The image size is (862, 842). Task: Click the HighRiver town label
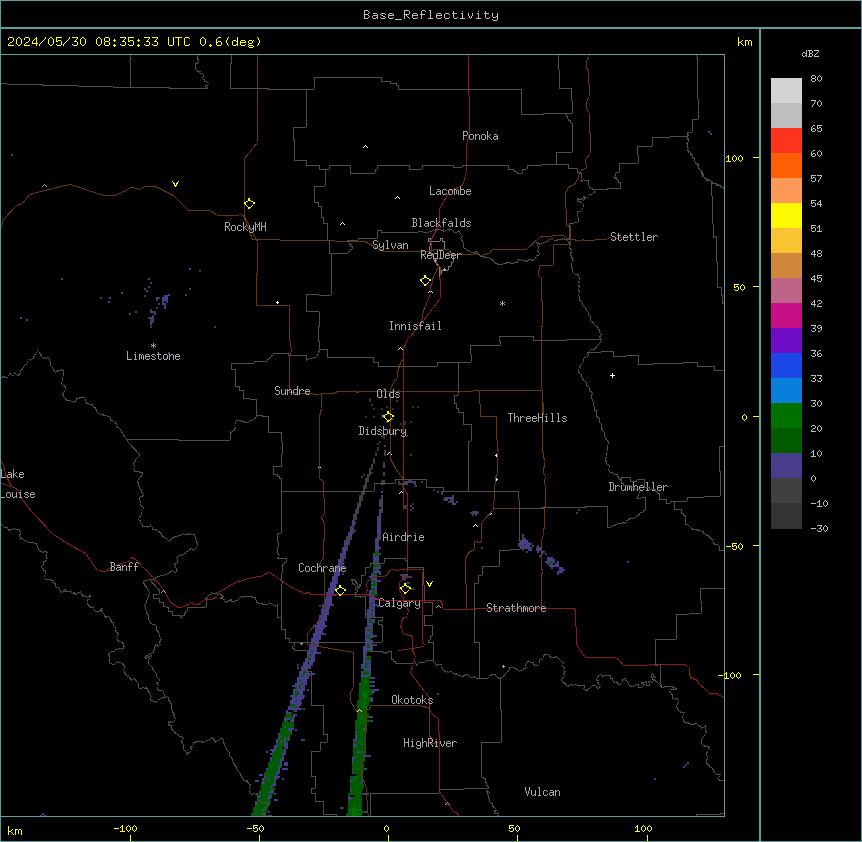[430, 743]
